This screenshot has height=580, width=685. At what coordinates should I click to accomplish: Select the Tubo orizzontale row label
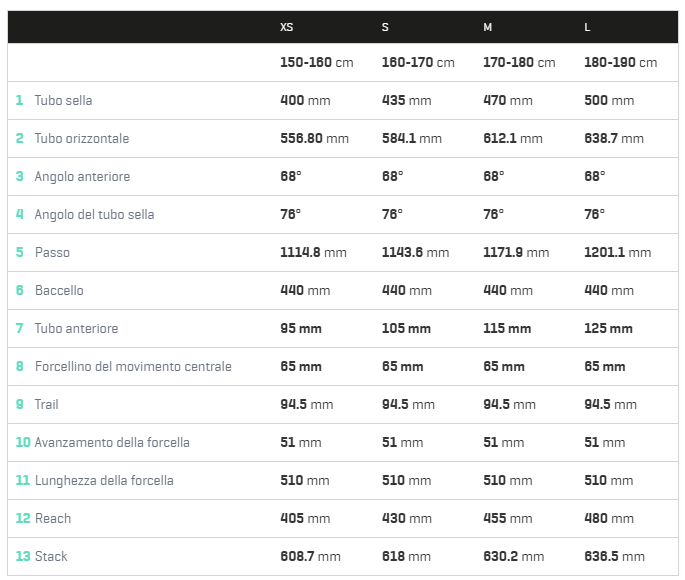click(81, 139)
